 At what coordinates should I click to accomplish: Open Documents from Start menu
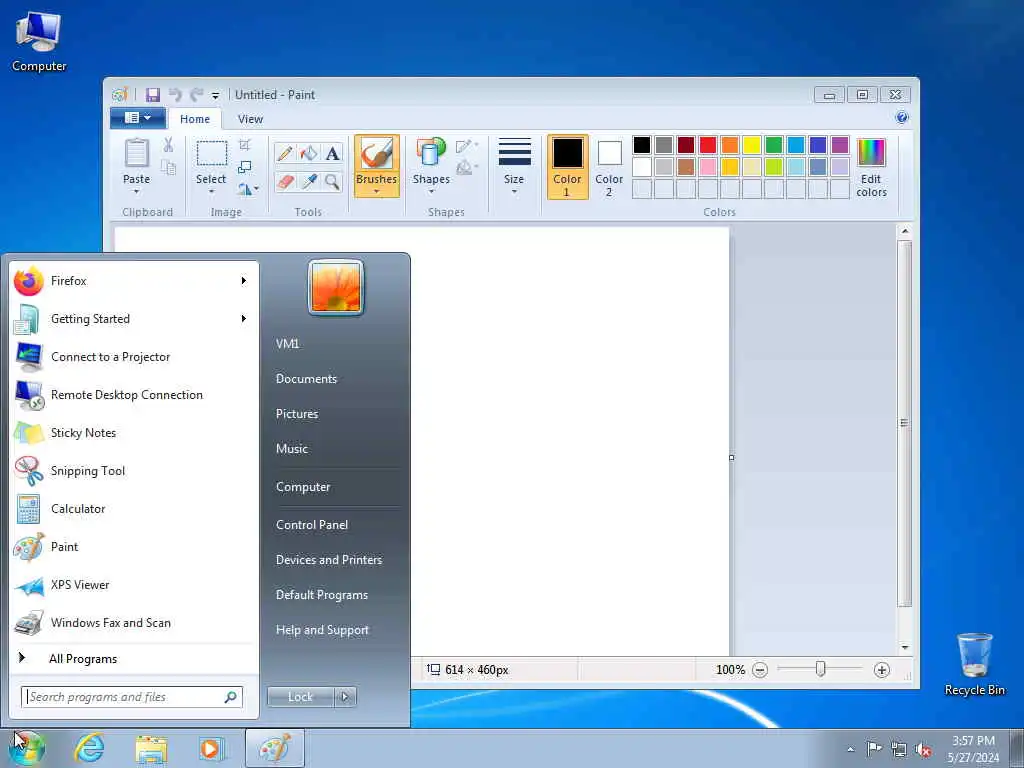pyautogui.click(x=306, y=379)
